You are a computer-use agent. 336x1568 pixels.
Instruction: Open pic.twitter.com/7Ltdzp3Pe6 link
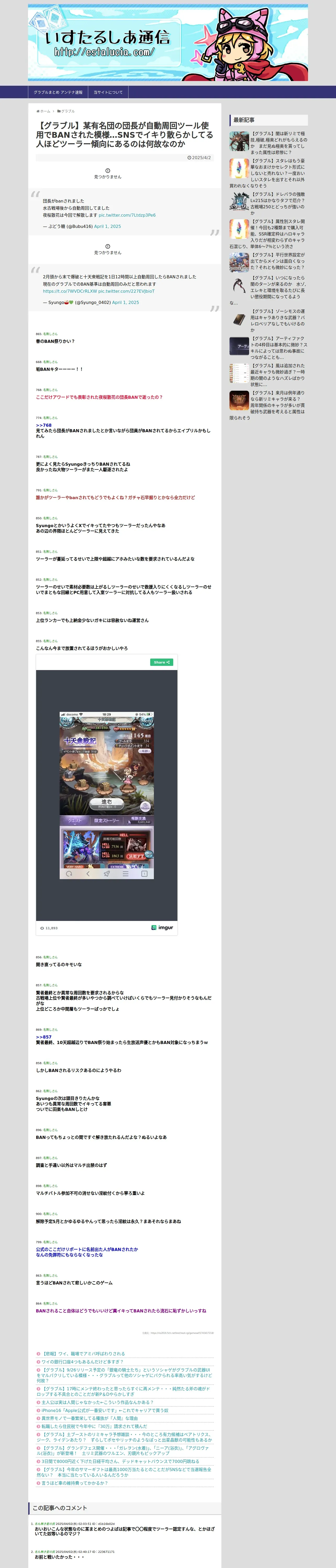point(127,216)
